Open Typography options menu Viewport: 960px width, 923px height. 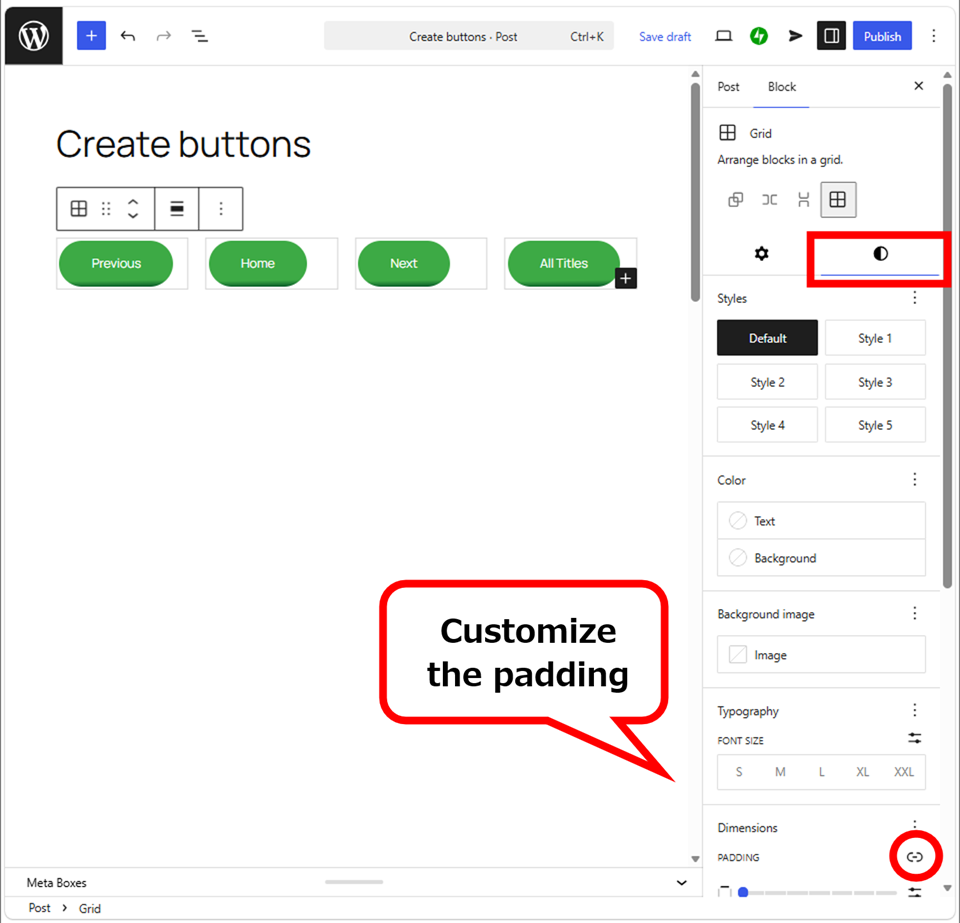click(915, 710)
